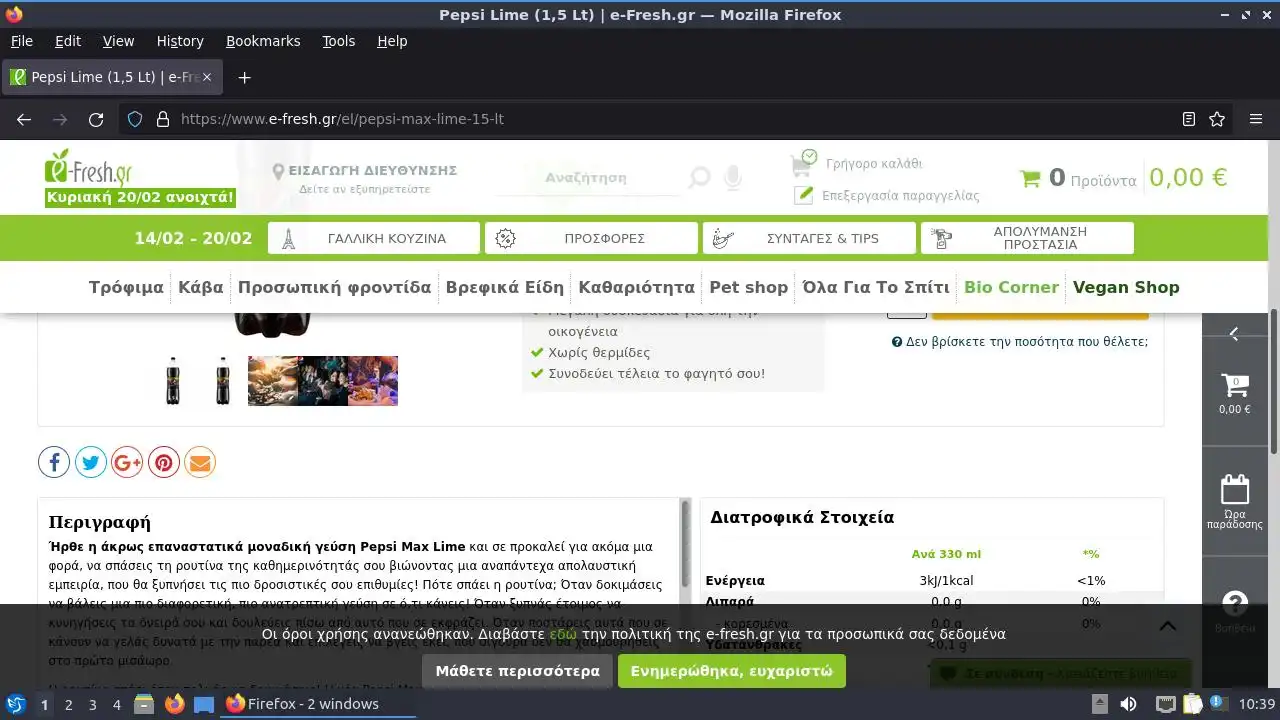This screenshot has height=720, width=1280.
Task: Click Δεν βρίσκετε την ποσότητα link
Action: (1020, 342)
